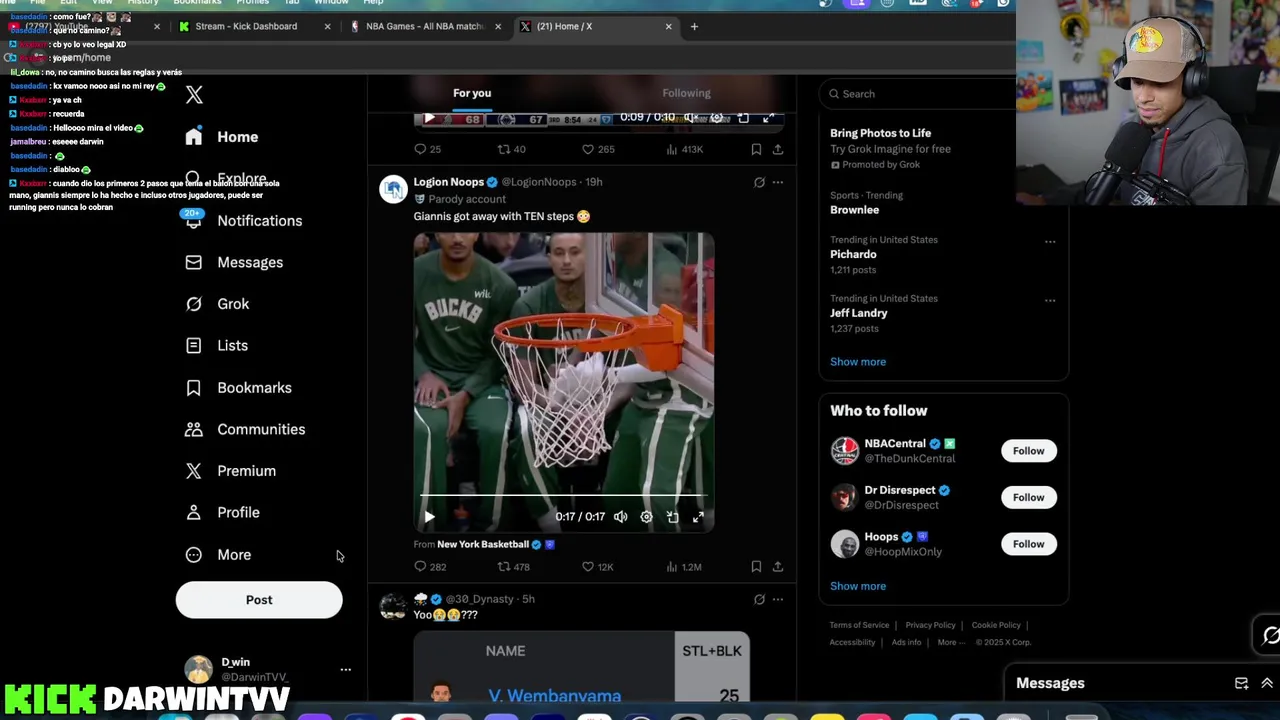
Task: Click New York Basketball source link
Action: [483, 544]
